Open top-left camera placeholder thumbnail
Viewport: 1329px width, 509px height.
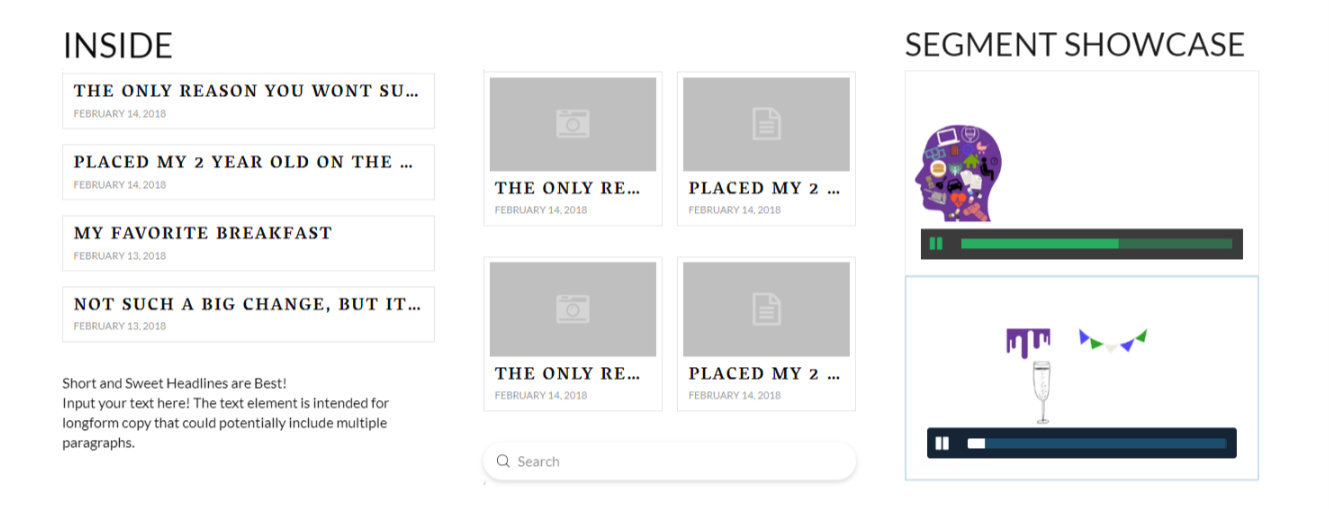(x=572, y=124)
